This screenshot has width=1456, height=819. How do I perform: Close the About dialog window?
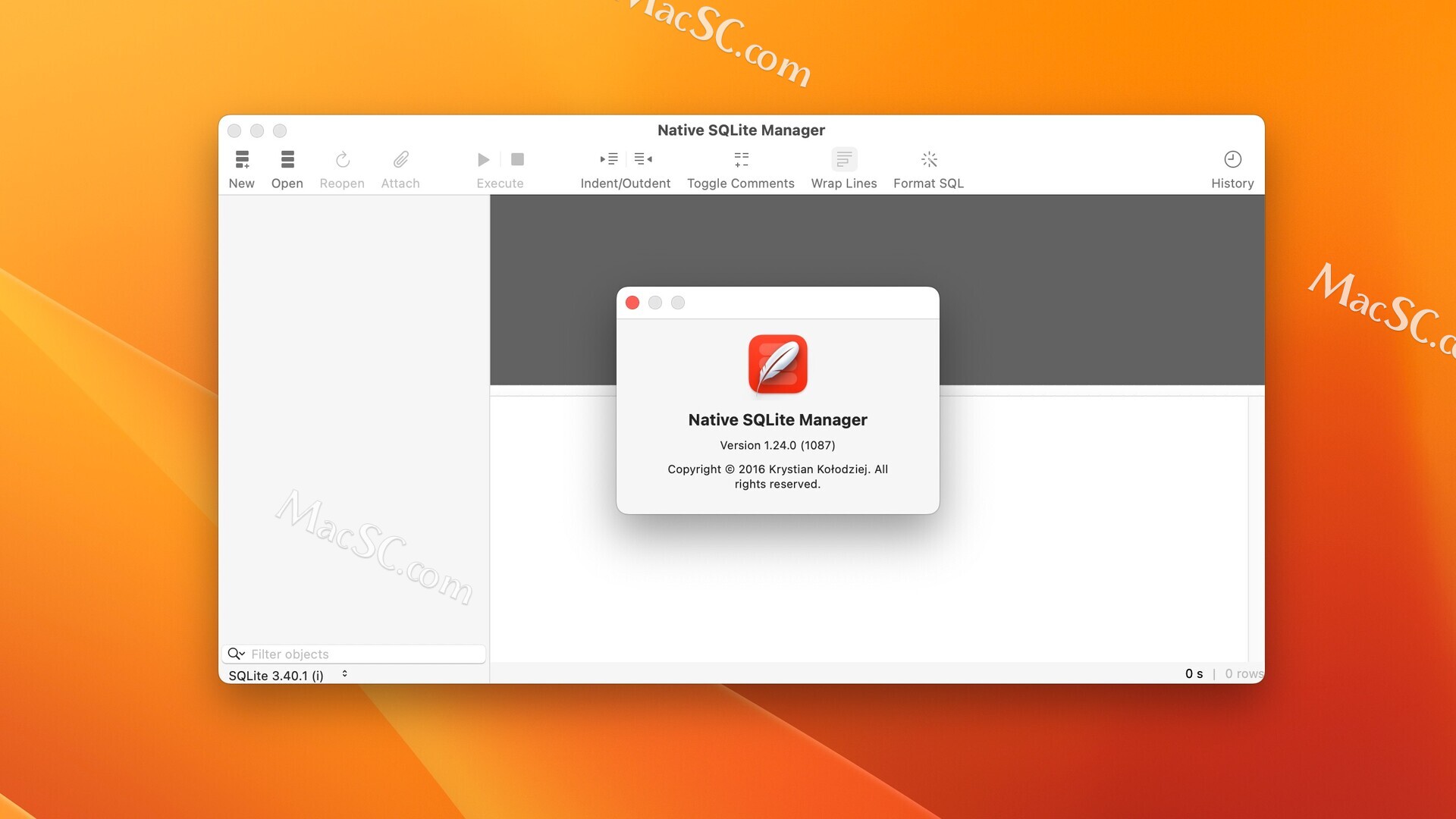pos(633,302)
